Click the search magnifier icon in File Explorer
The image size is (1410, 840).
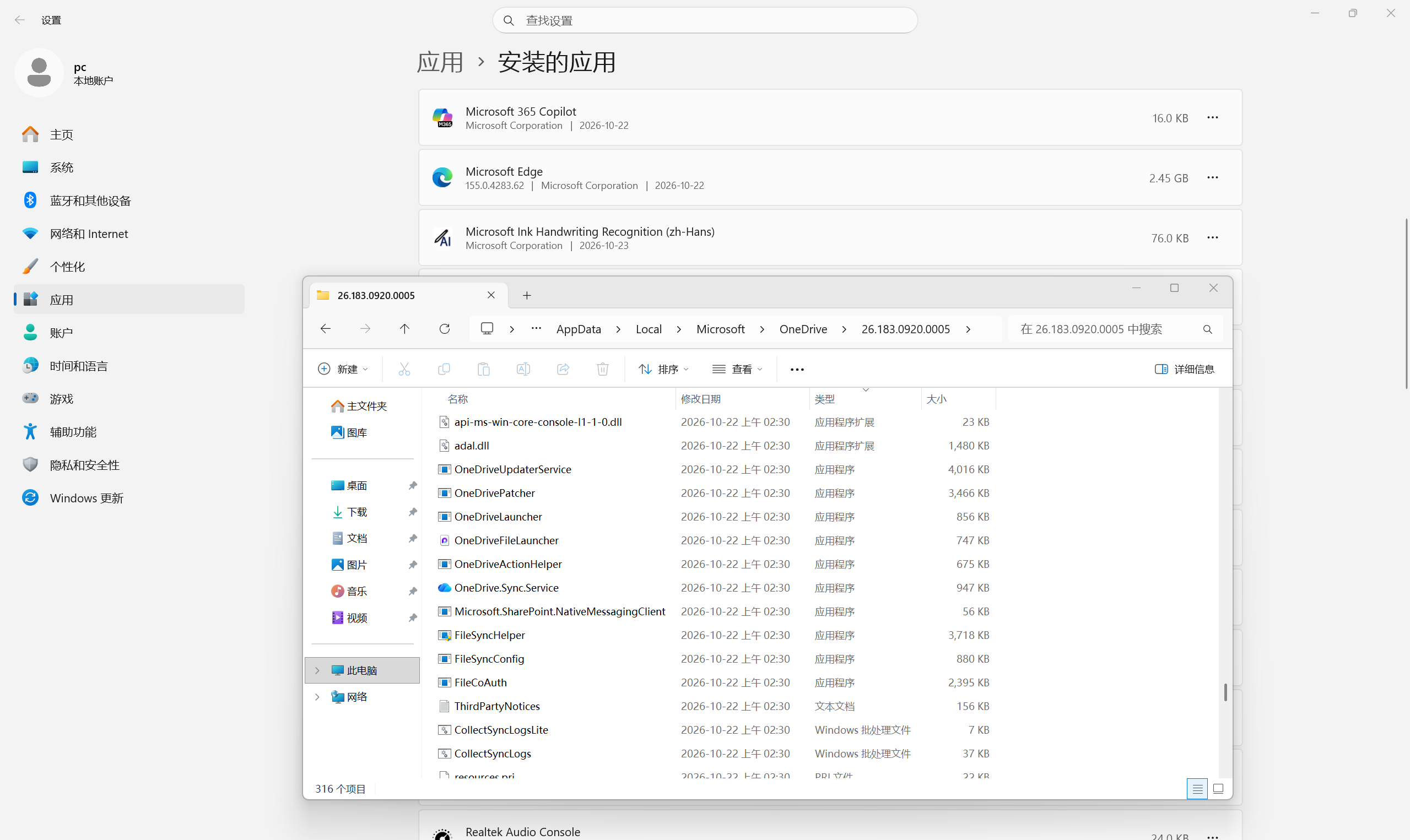pyautogui.click(x=1208, y=329)
